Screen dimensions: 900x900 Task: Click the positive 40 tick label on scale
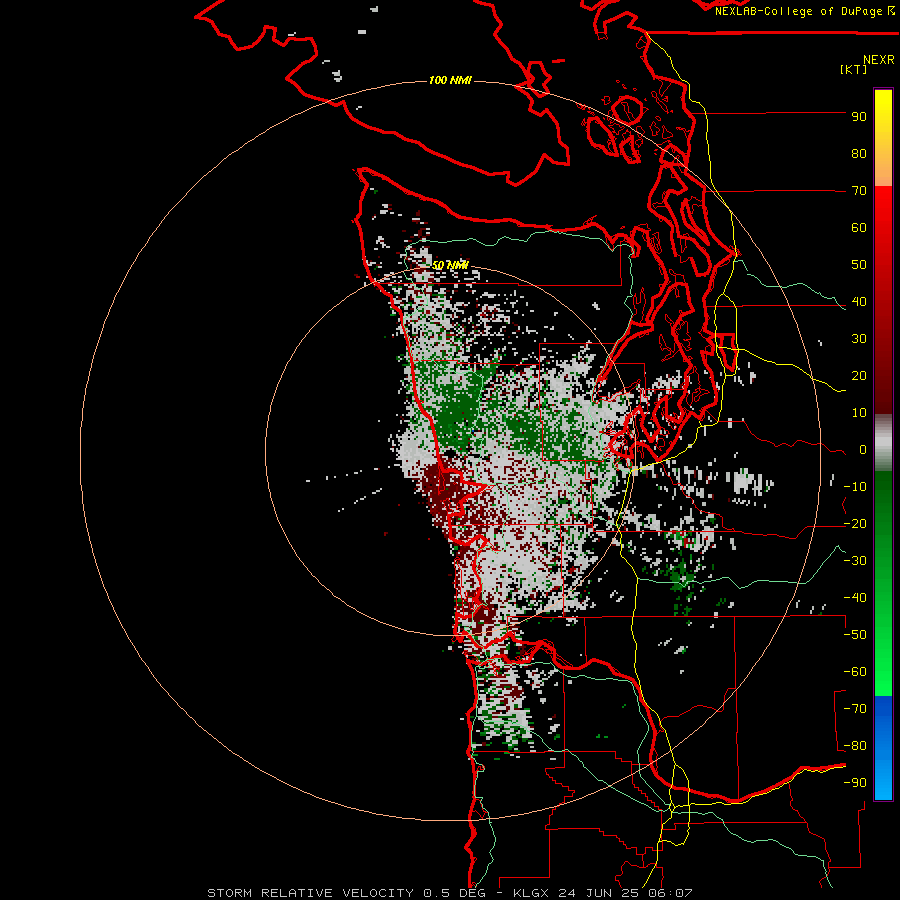(x=859, y=302)
